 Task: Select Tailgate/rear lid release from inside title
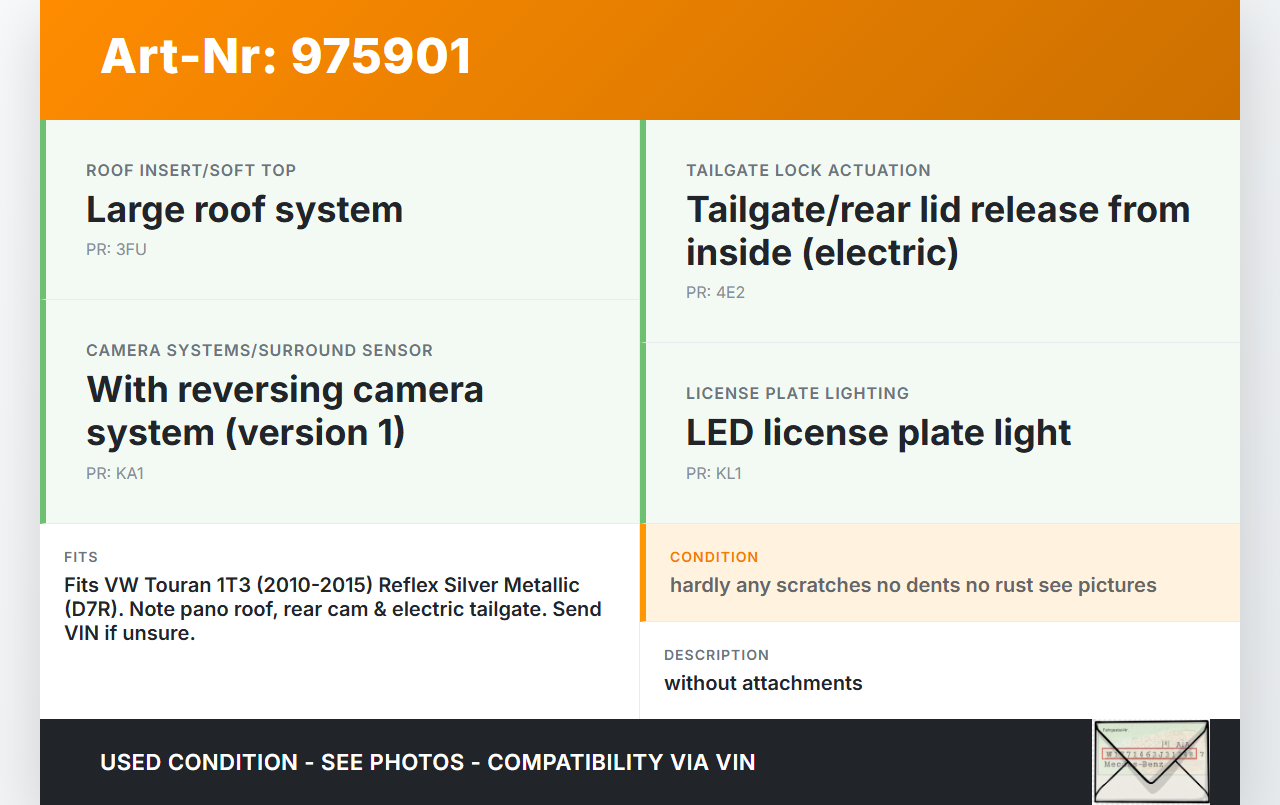(x=937, y=230)
